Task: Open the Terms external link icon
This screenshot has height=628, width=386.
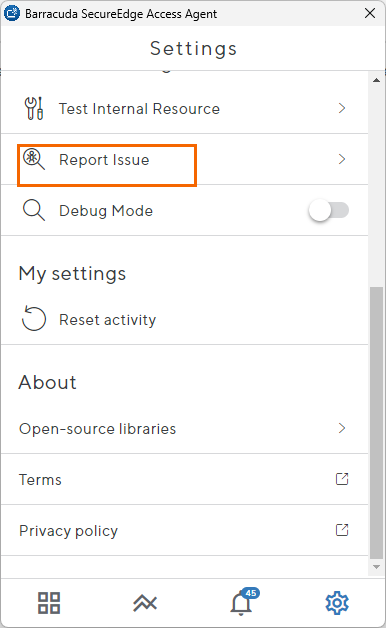Action: coord(342,479)
